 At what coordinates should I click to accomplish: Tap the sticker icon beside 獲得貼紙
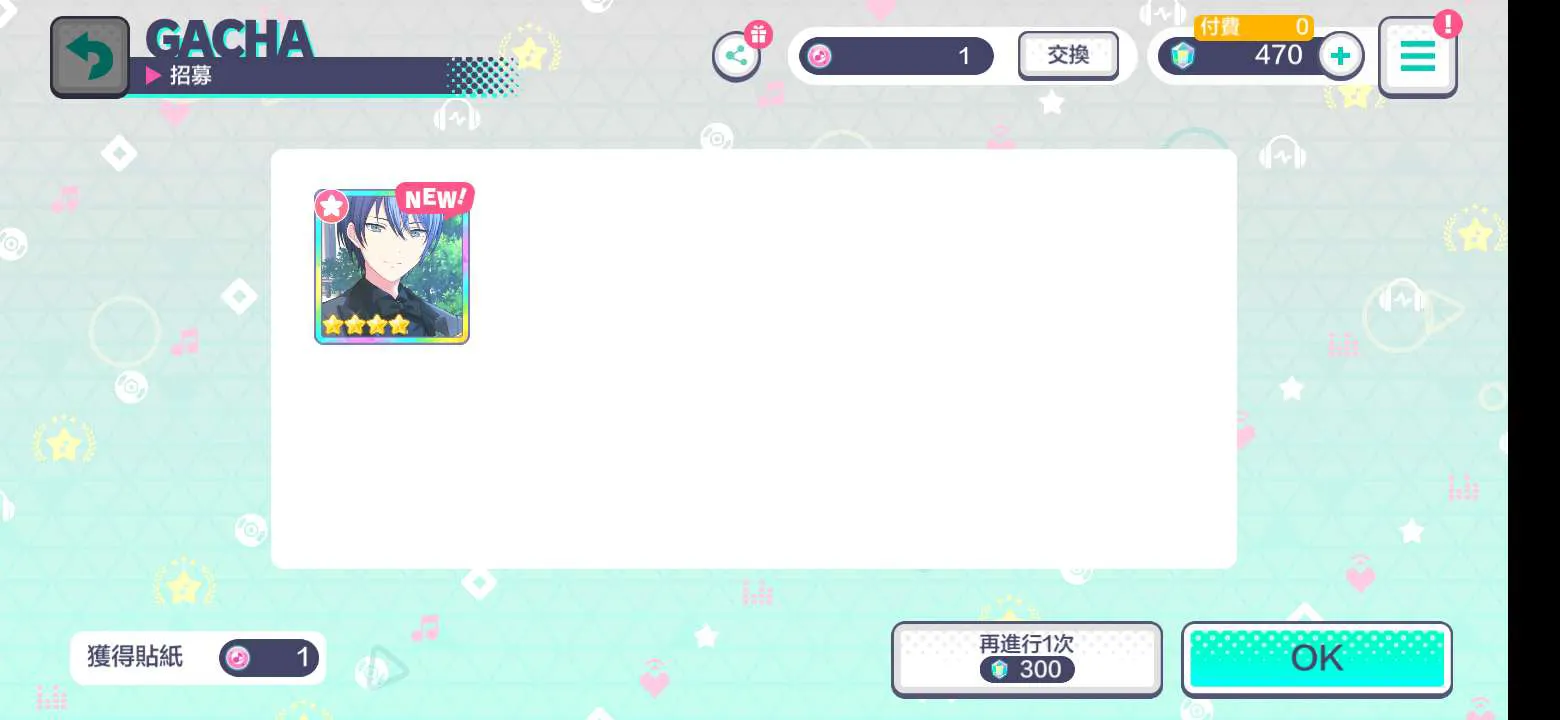[x=238, y=658]
